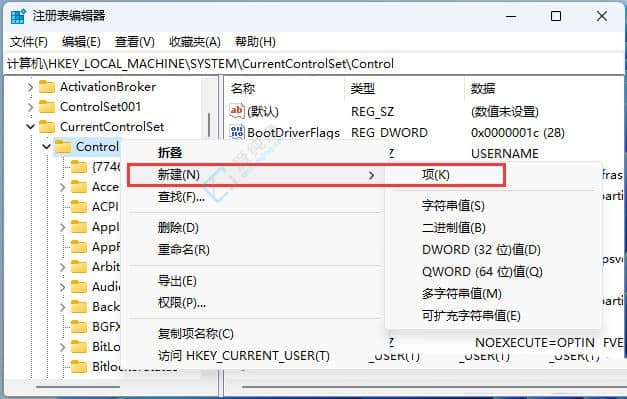Select the ActivationBroker tree item label
Viewport: 627px width, 399px height.
[108, 87]
